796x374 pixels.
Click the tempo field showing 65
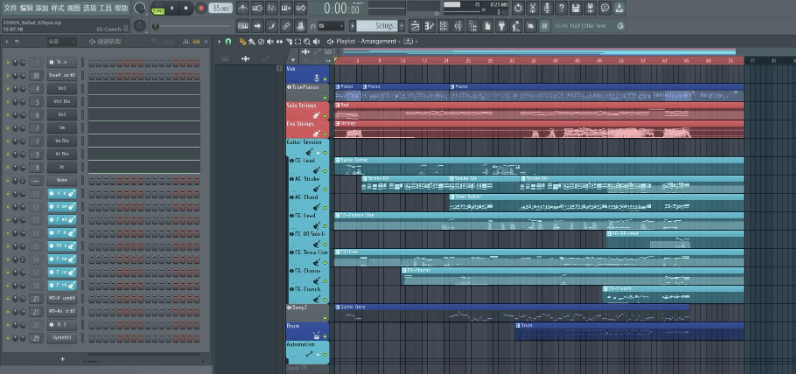220,8
